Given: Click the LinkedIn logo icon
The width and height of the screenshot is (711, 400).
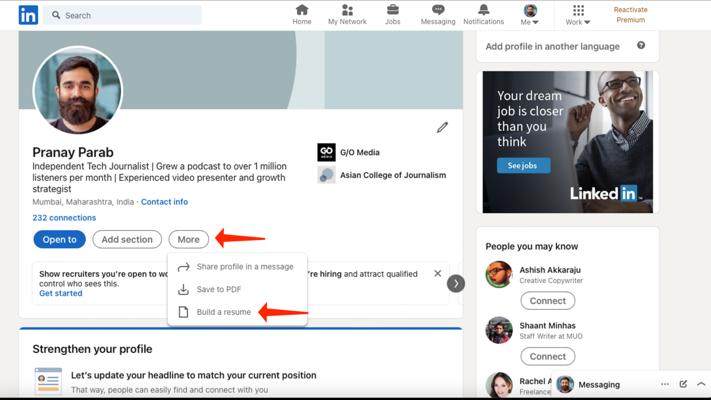Looking at the screenshot, I should (28, 15).
